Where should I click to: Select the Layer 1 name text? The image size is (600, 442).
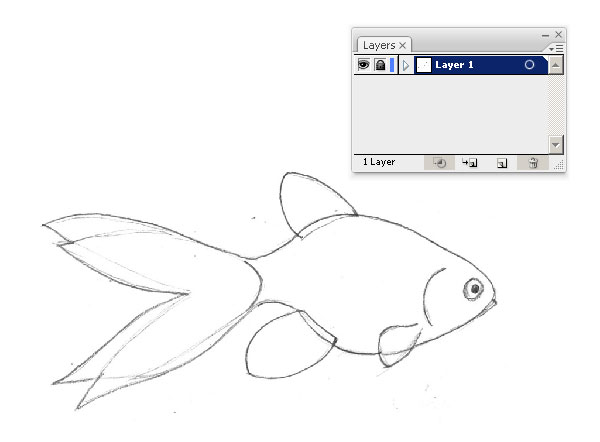click(454, 65)
